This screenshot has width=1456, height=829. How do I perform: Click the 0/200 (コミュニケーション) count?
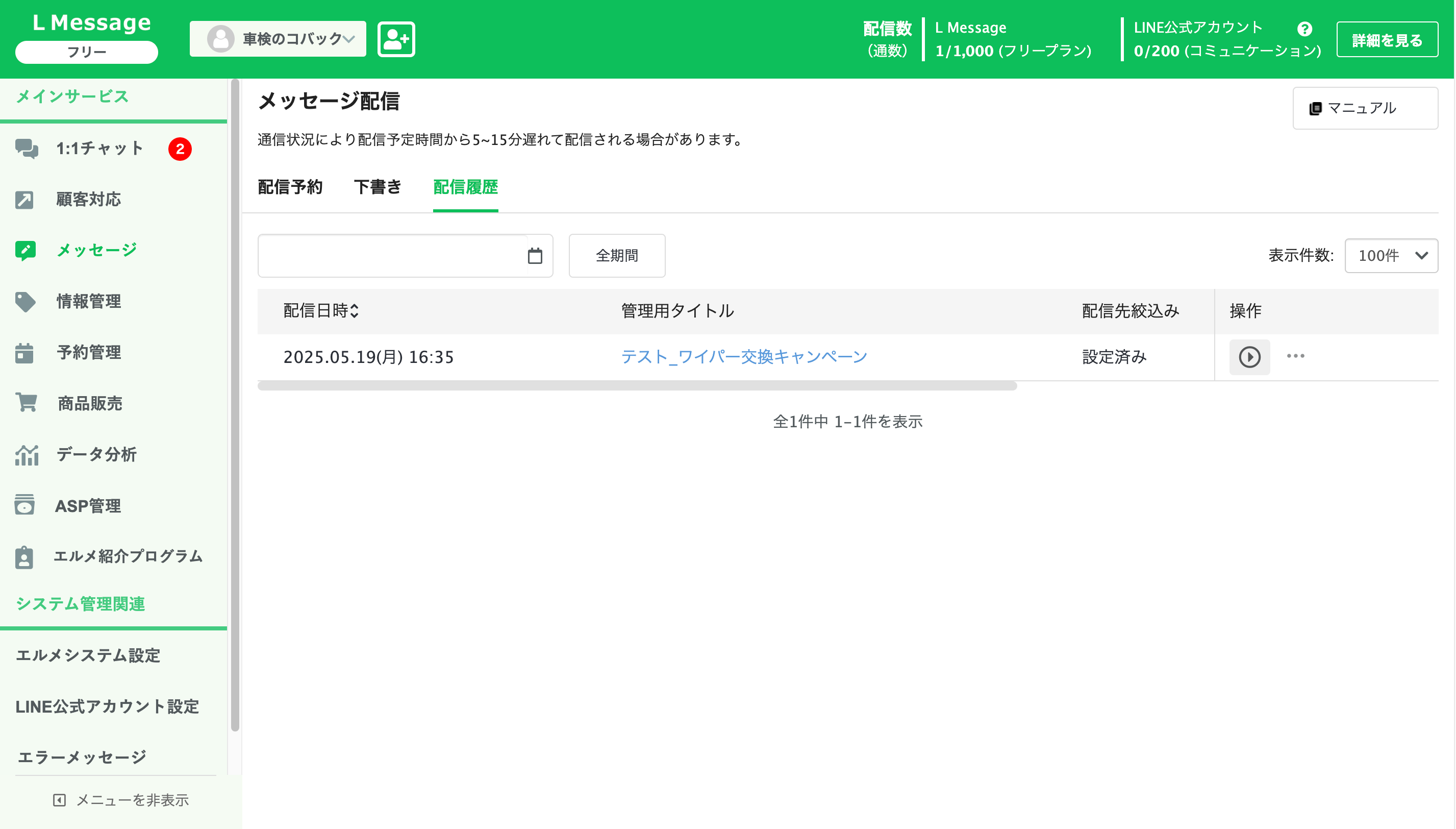click(1227, 51)
